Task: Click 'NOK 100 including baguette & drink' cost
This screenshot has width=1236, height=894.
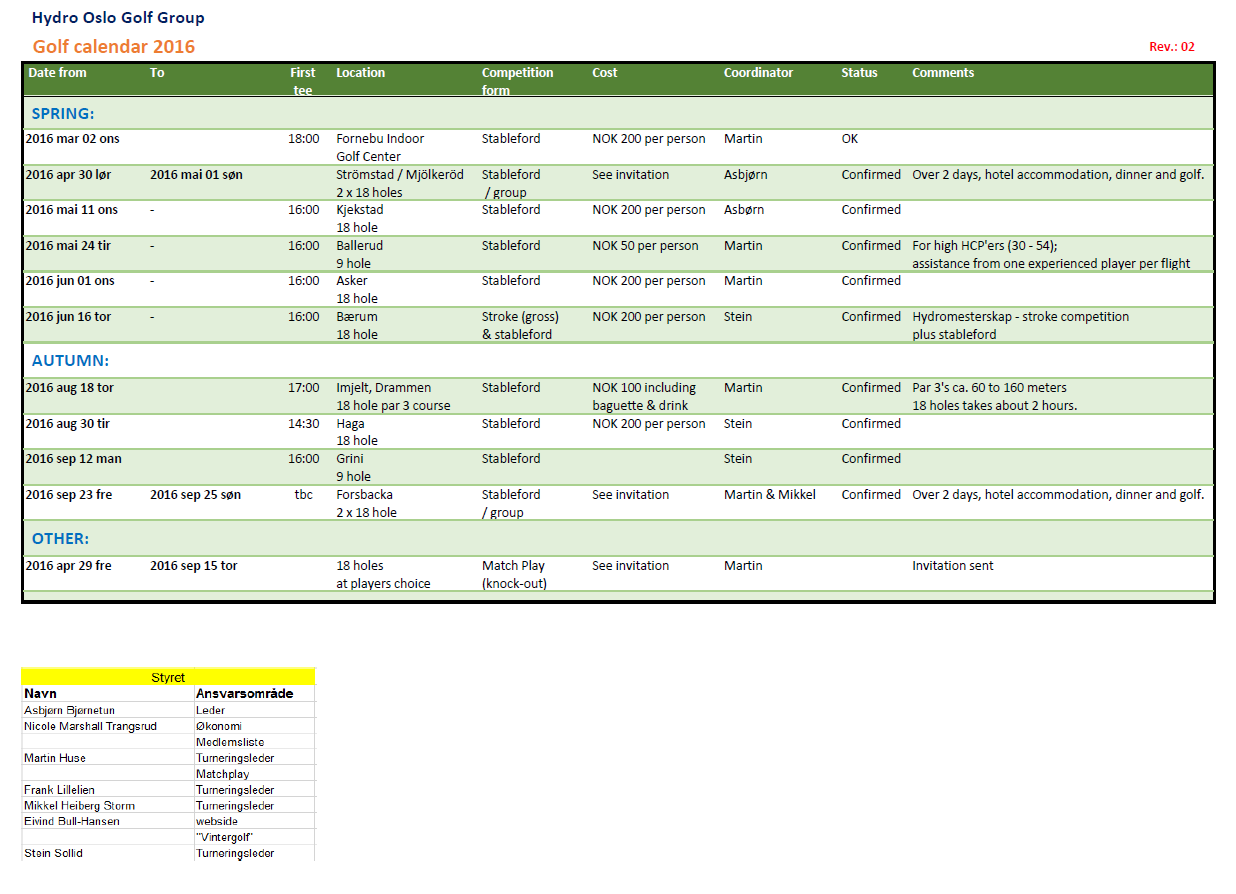Action: click(x=644, y=397)
